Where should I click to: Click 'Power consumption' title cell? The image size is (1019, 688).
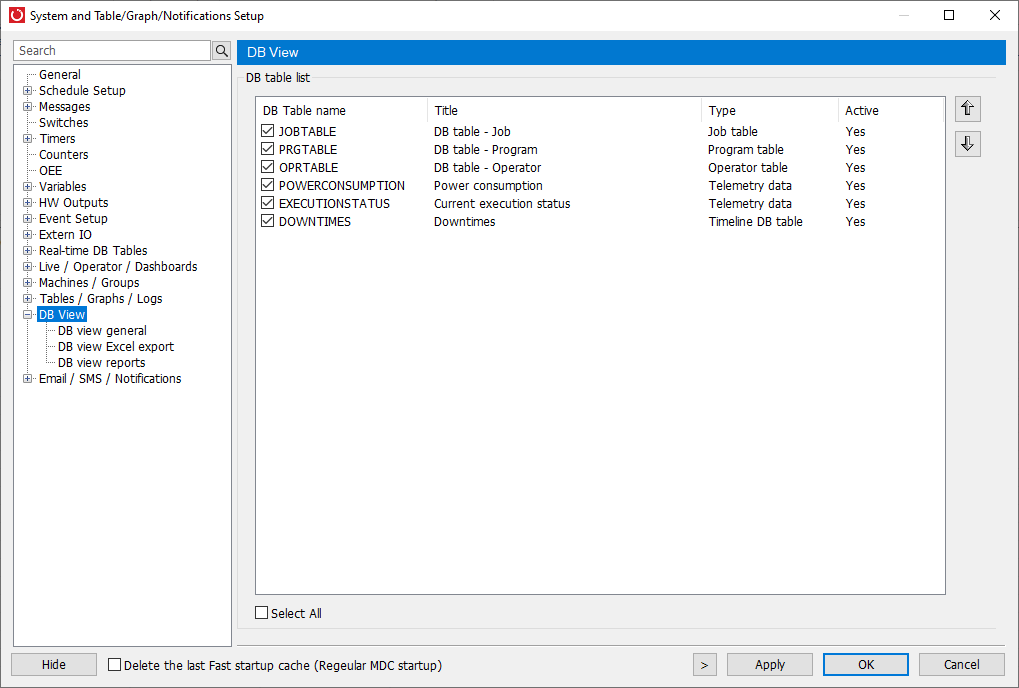[x=488, y=186]
